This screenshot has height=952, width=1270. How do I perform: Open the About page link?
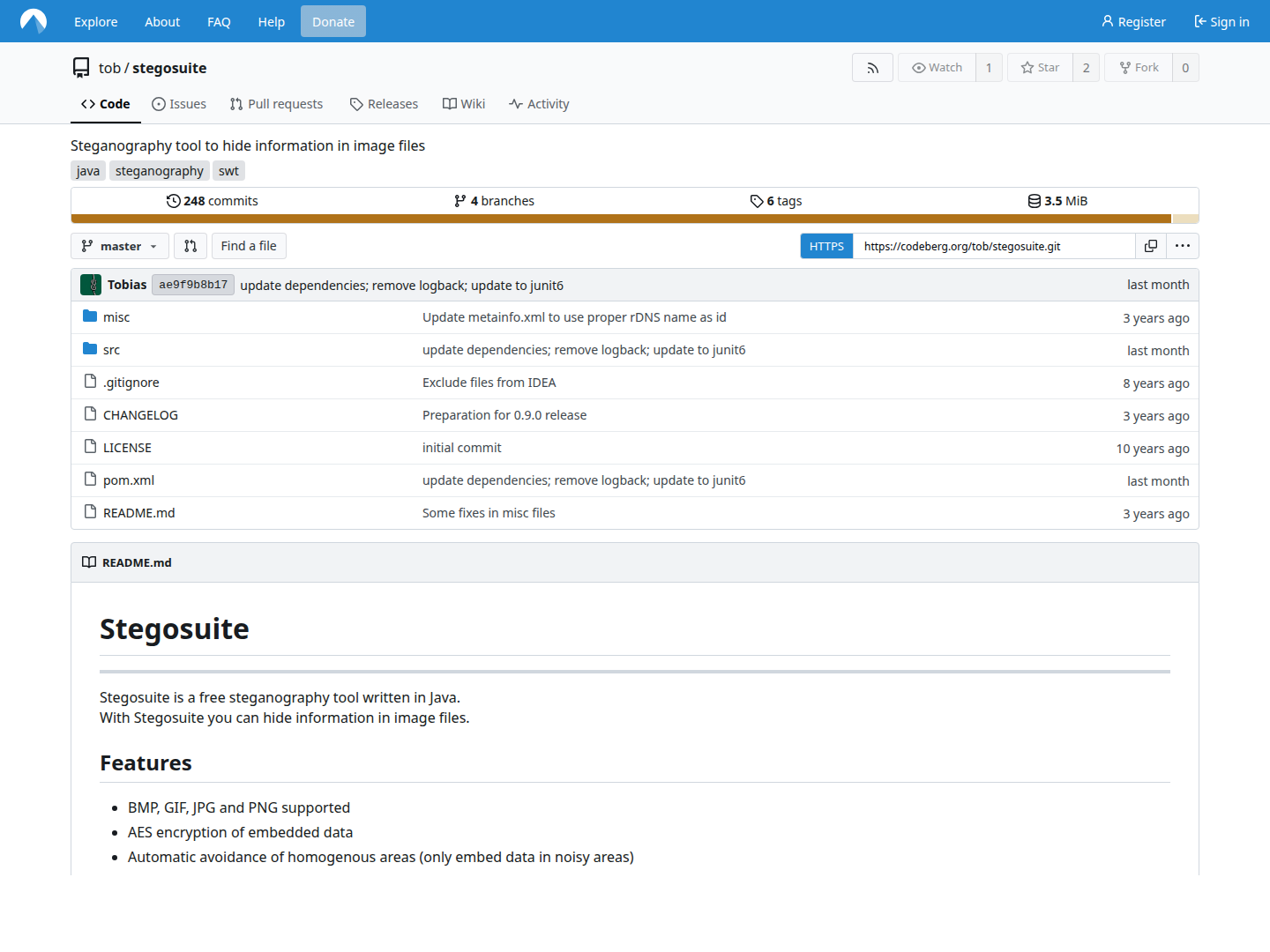[162, 22]
